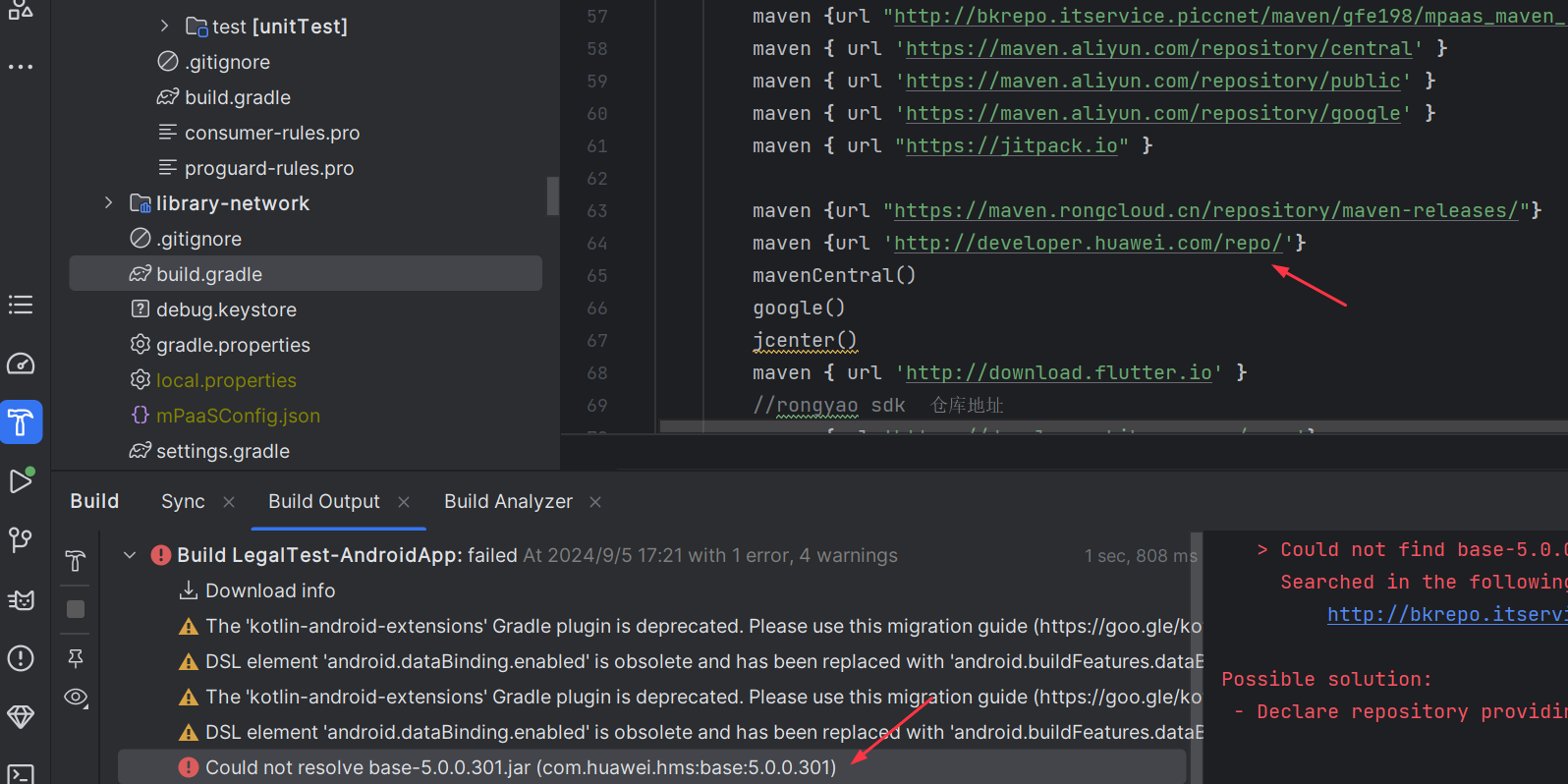Close the Sync tab
The image size is (1568, 784).
point(229,502)
